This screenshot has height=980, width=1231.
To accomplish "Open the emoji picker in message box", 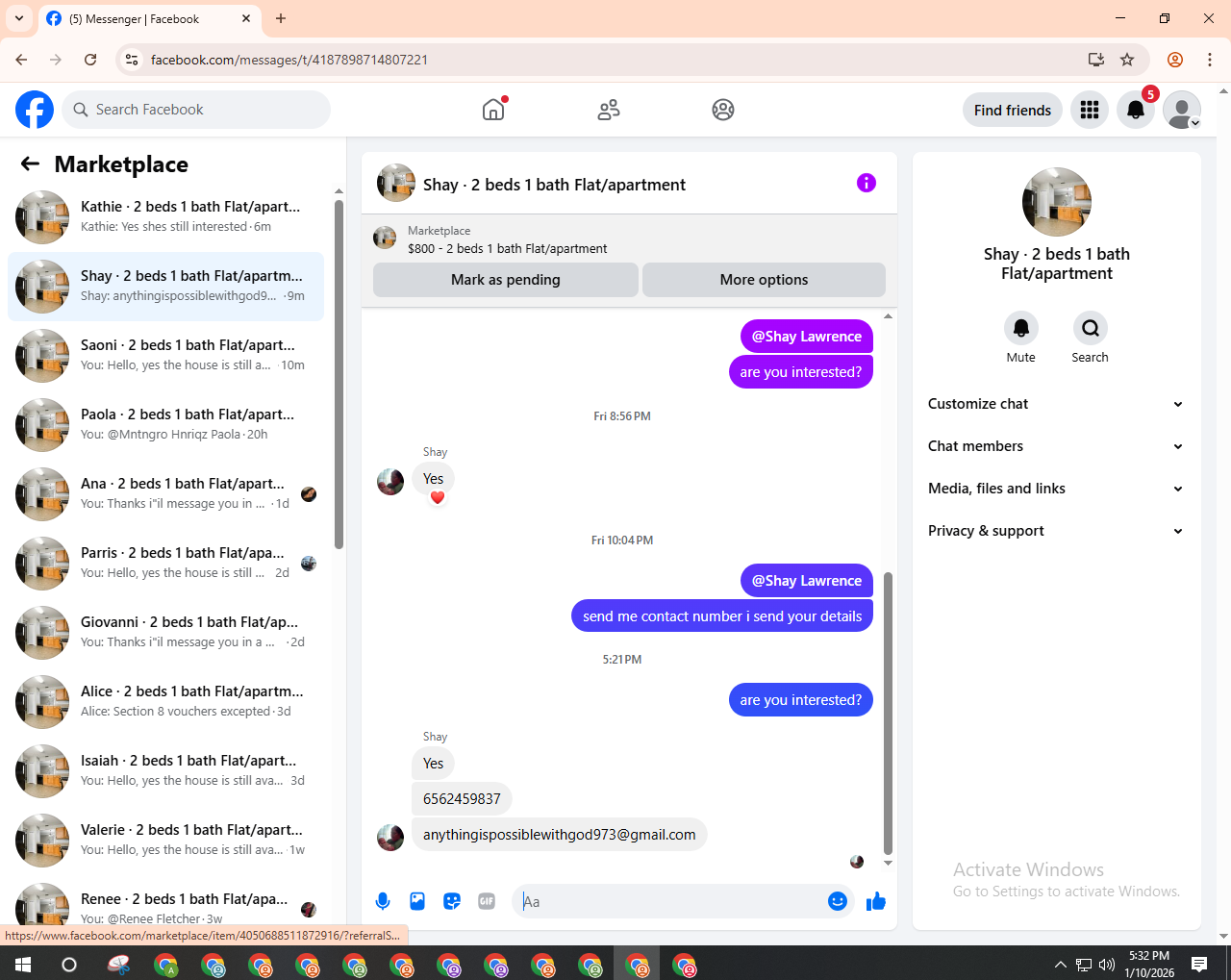I will [x=838, y=901].
